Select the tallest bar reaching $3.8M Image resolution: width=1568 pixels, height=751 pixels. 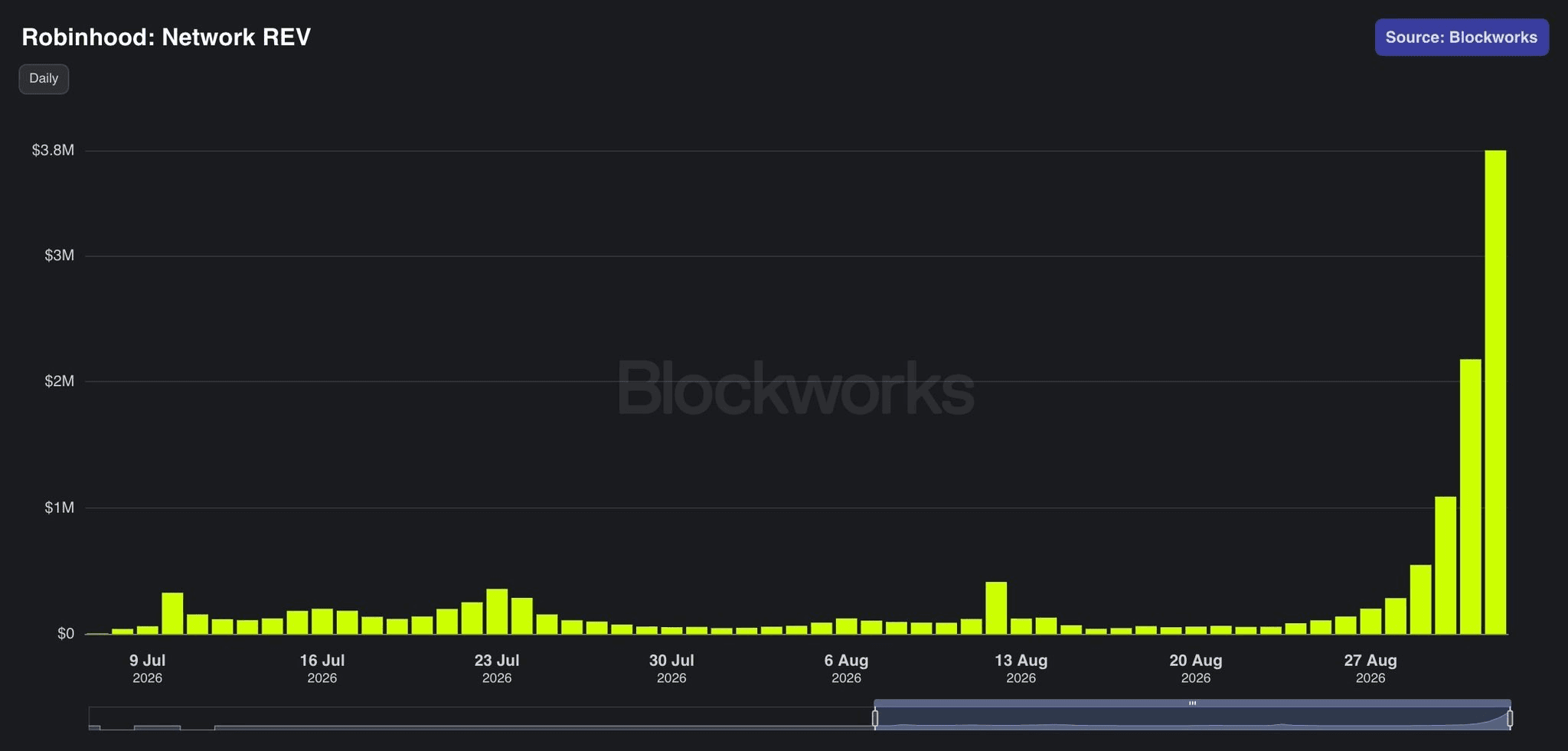[x=1495, y=392]
